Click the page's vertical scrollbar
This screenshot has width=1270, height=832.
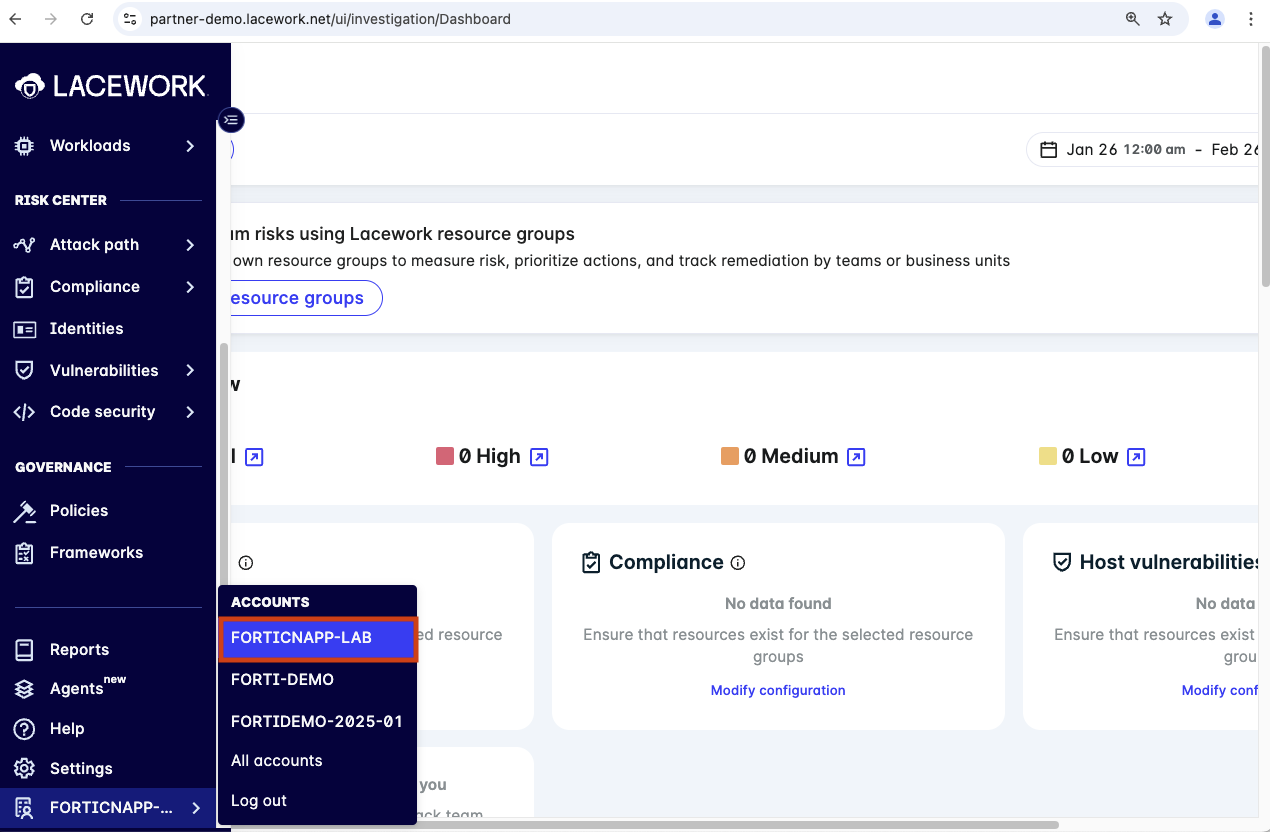[1264, 165]
